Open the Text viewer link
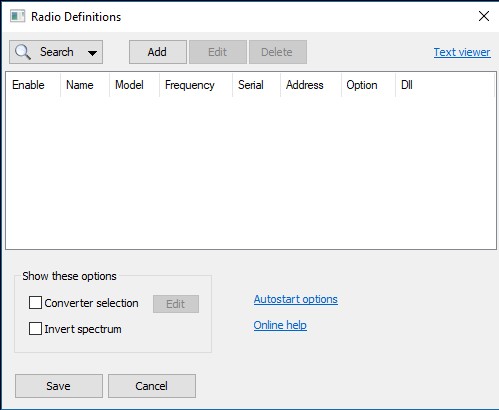Viewport: 499px width, 410px height. click(462, 52)
